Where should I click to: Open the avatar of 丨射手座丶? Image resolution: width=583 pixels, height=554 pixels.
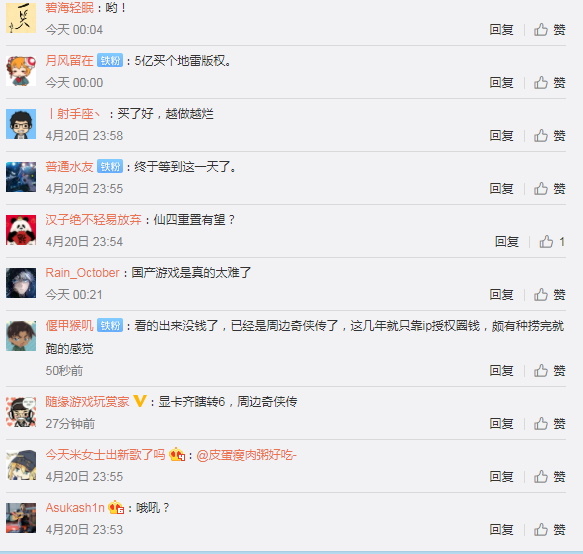click(21, 124)
